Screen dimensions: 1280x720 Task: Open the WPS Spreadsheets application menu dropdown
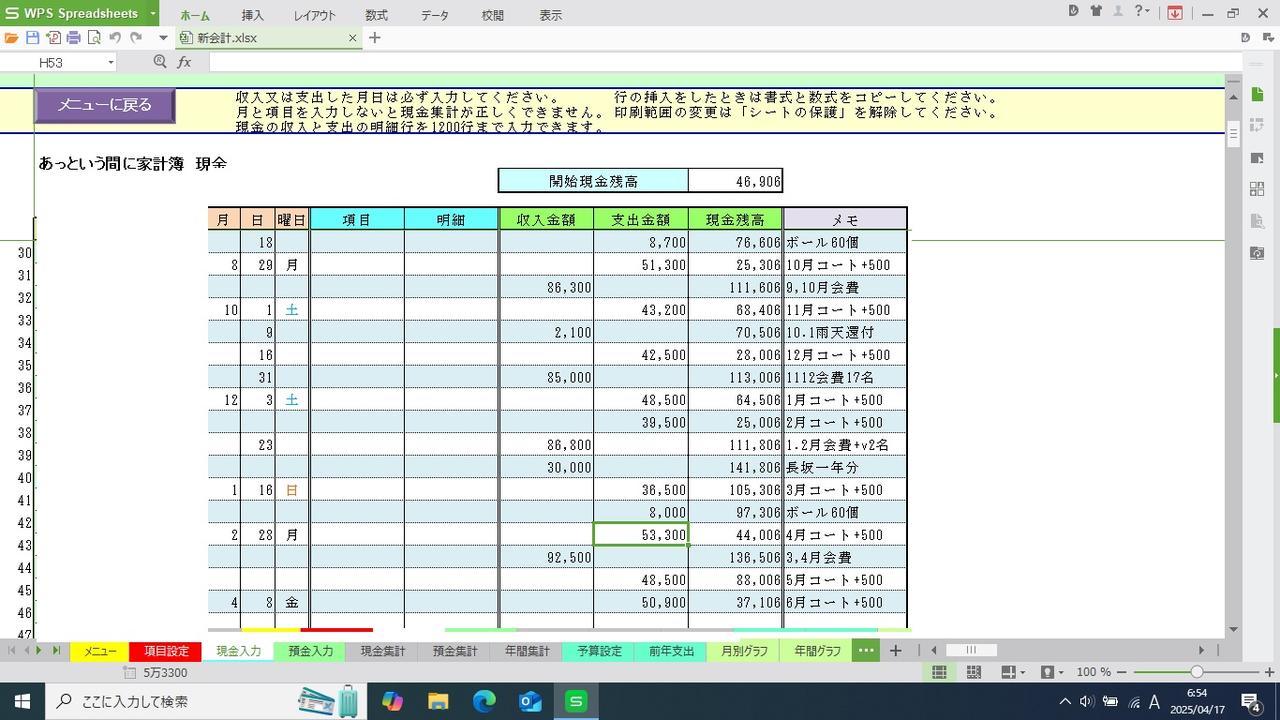(153, 13)
